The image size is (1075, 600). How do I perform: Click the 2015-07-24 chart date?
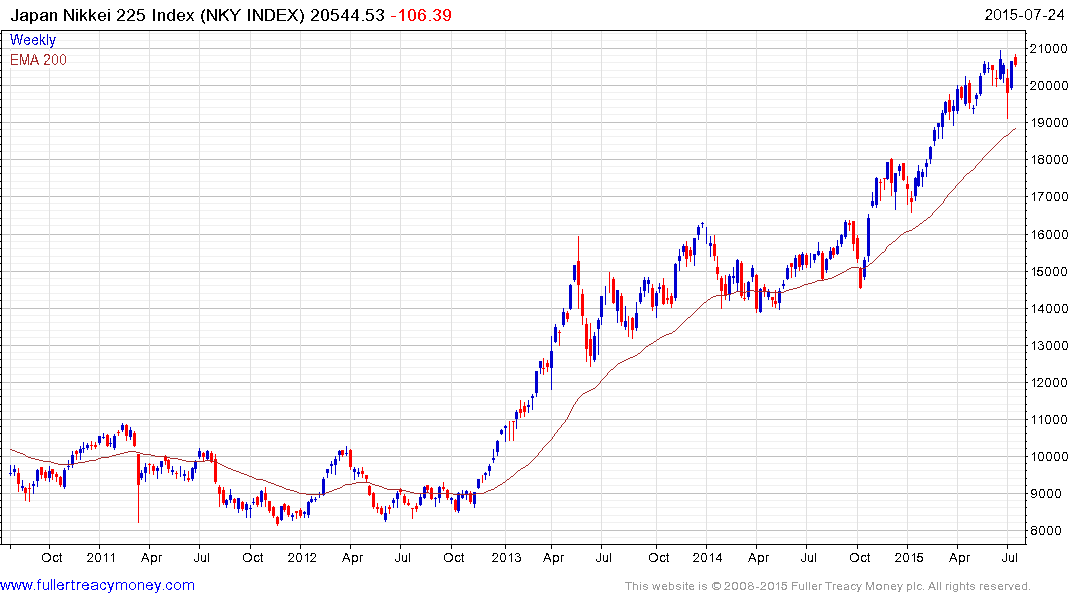coord(1026,15)
